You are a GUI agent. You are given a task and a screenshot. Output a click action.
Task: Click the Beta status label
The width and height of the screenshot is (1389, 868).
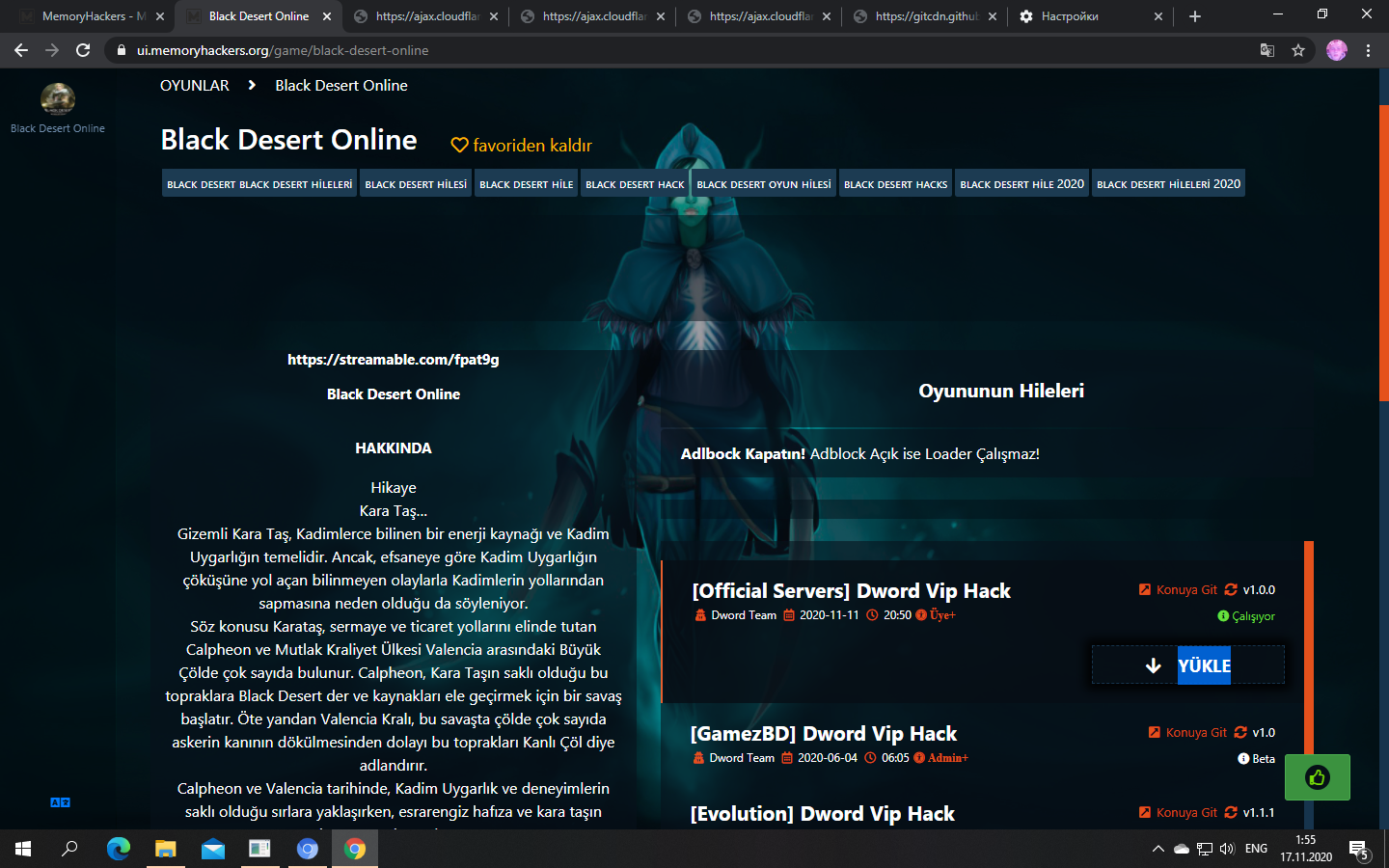tap(1257, 759)
